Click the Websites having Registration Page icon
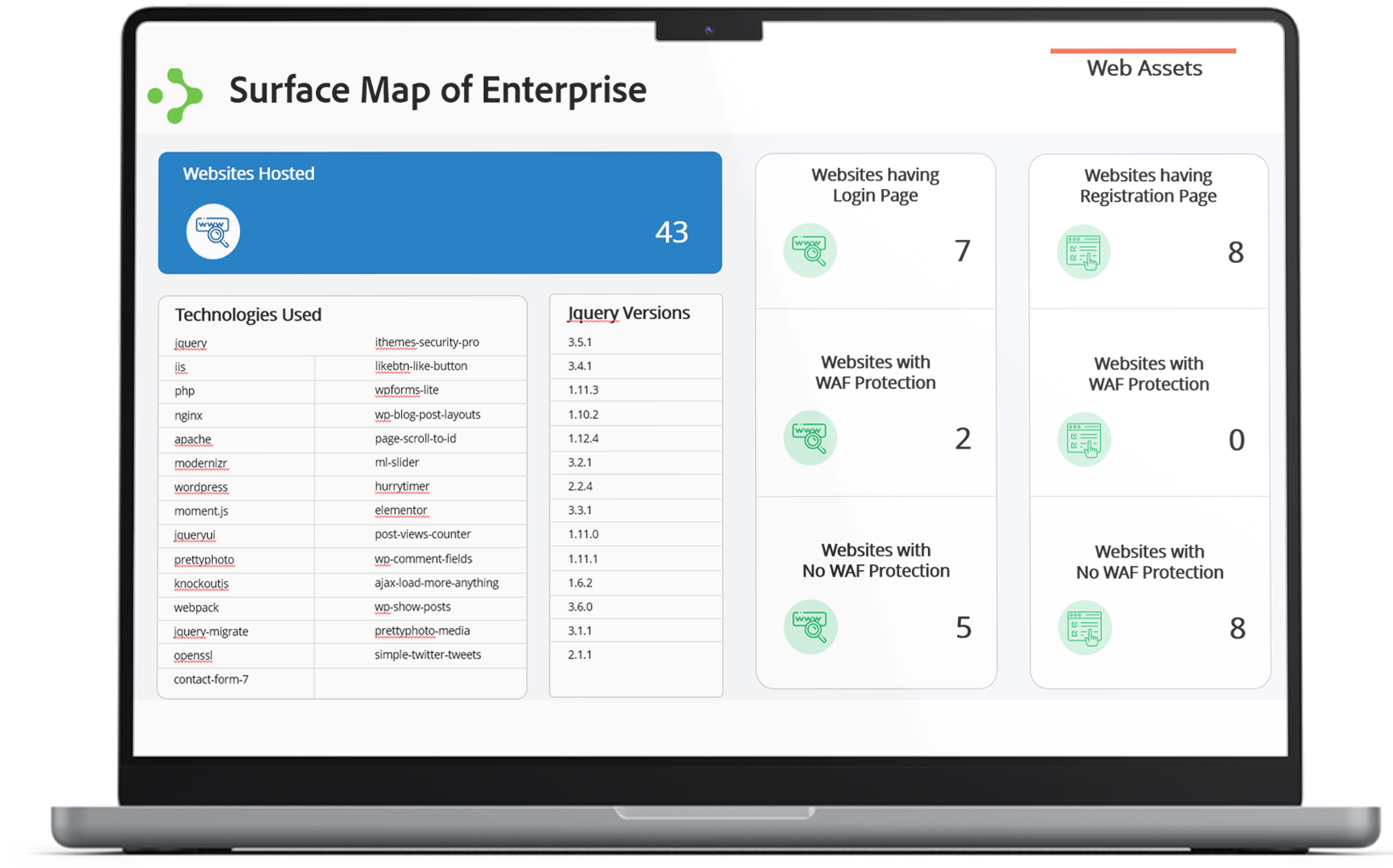The height and width of the screenshot is (868, 1393). pyautogui.click(x=1083, y=252)
